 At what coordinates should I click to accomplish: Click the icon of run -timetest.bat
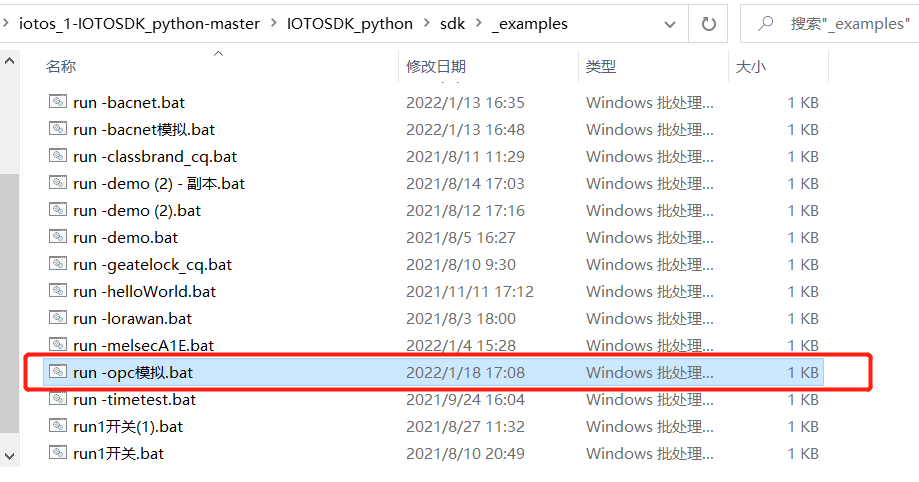59,399
